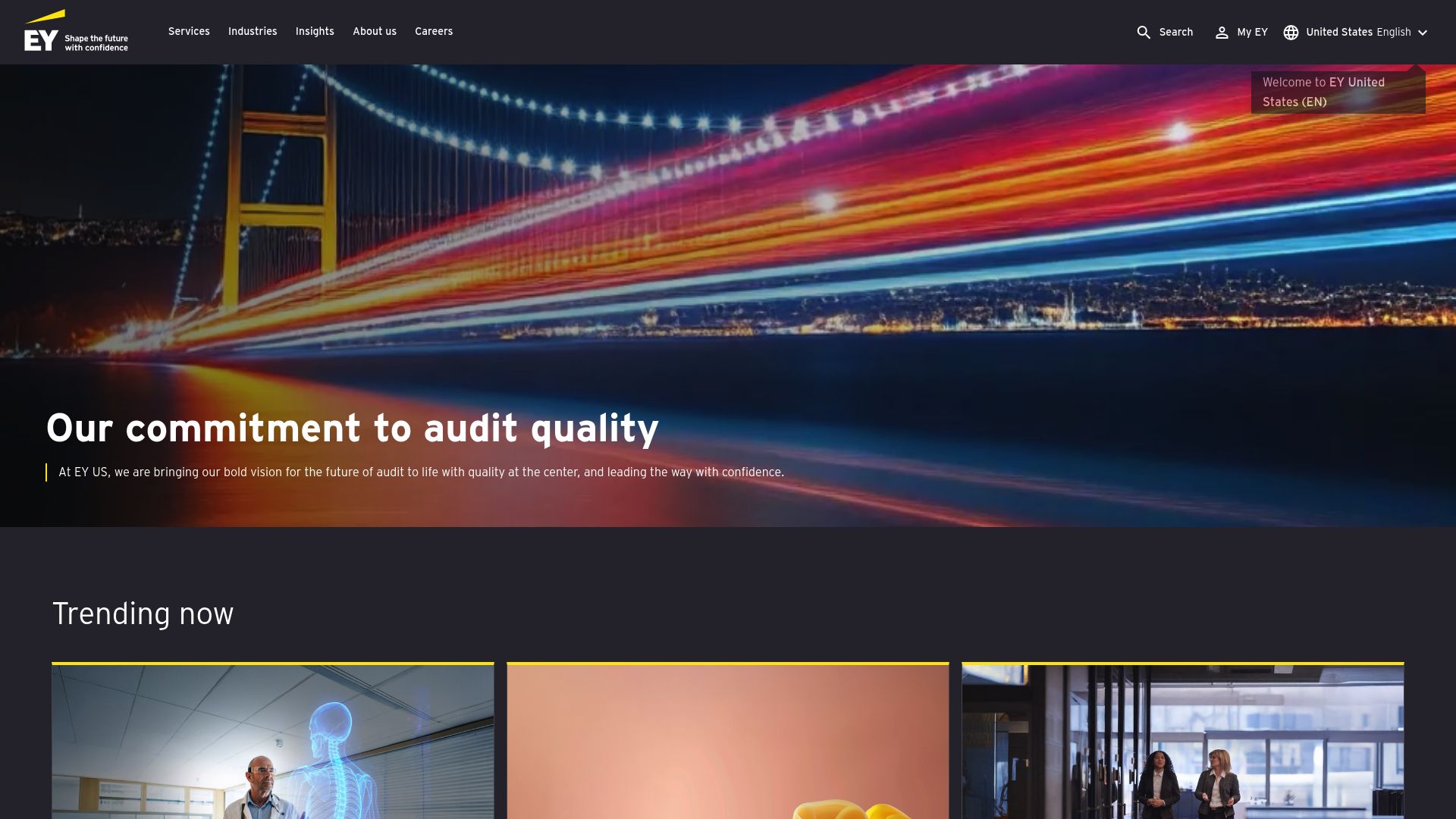This screenshot has width=1456, height=819.
Task: Open the first Trending now article thumbnail
Action: tap(272, 741)
